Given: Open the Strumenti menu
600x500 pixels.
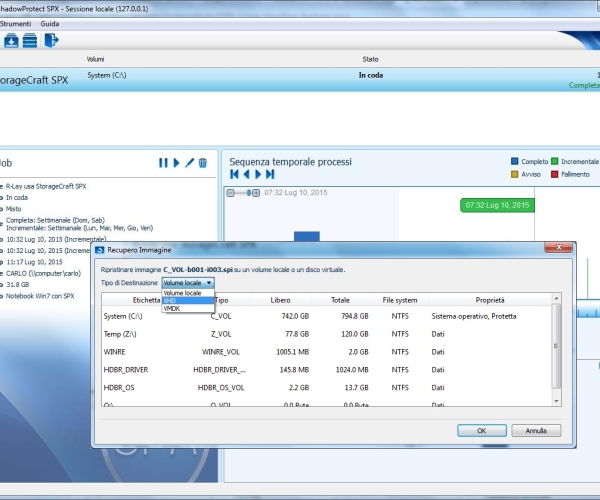Looking at the screenshot, I should (x=14, y=22).
